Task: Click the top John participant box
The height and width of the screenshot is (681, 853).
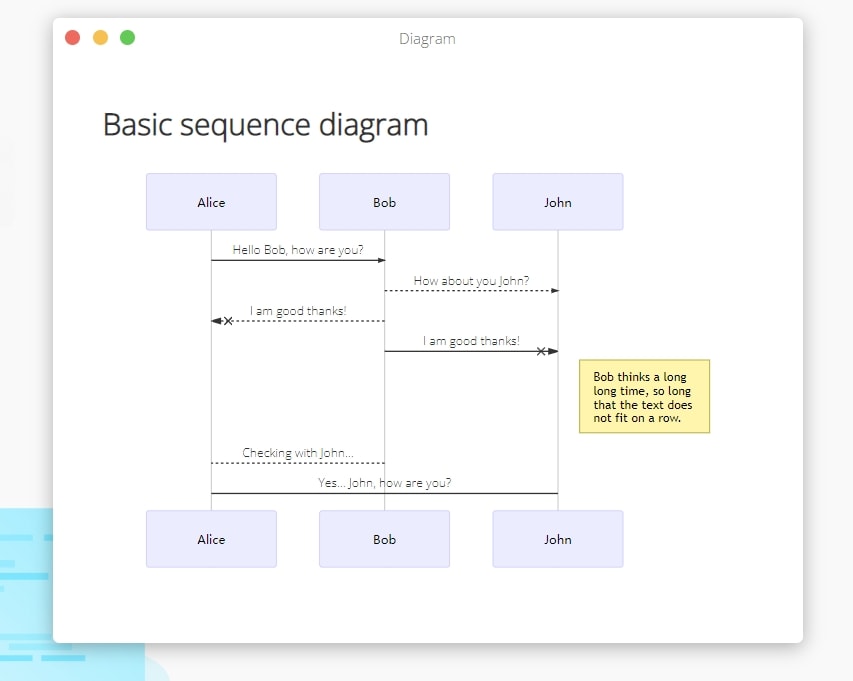Action: tap(558, 202)
